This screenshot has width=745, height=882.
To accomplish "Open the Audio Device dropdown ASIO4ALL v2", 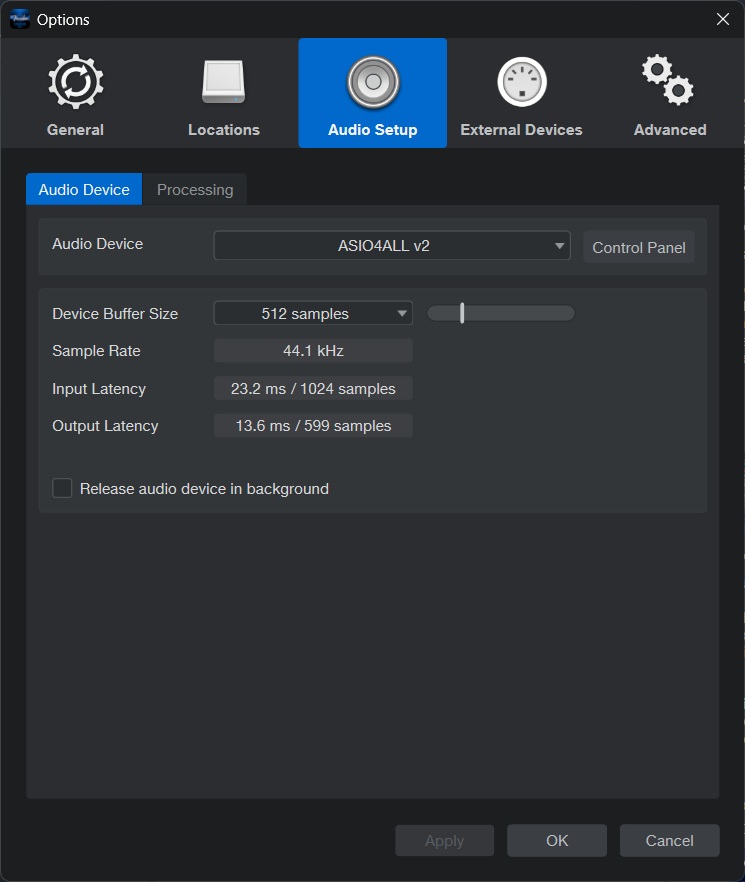I will tap(392, 246).
